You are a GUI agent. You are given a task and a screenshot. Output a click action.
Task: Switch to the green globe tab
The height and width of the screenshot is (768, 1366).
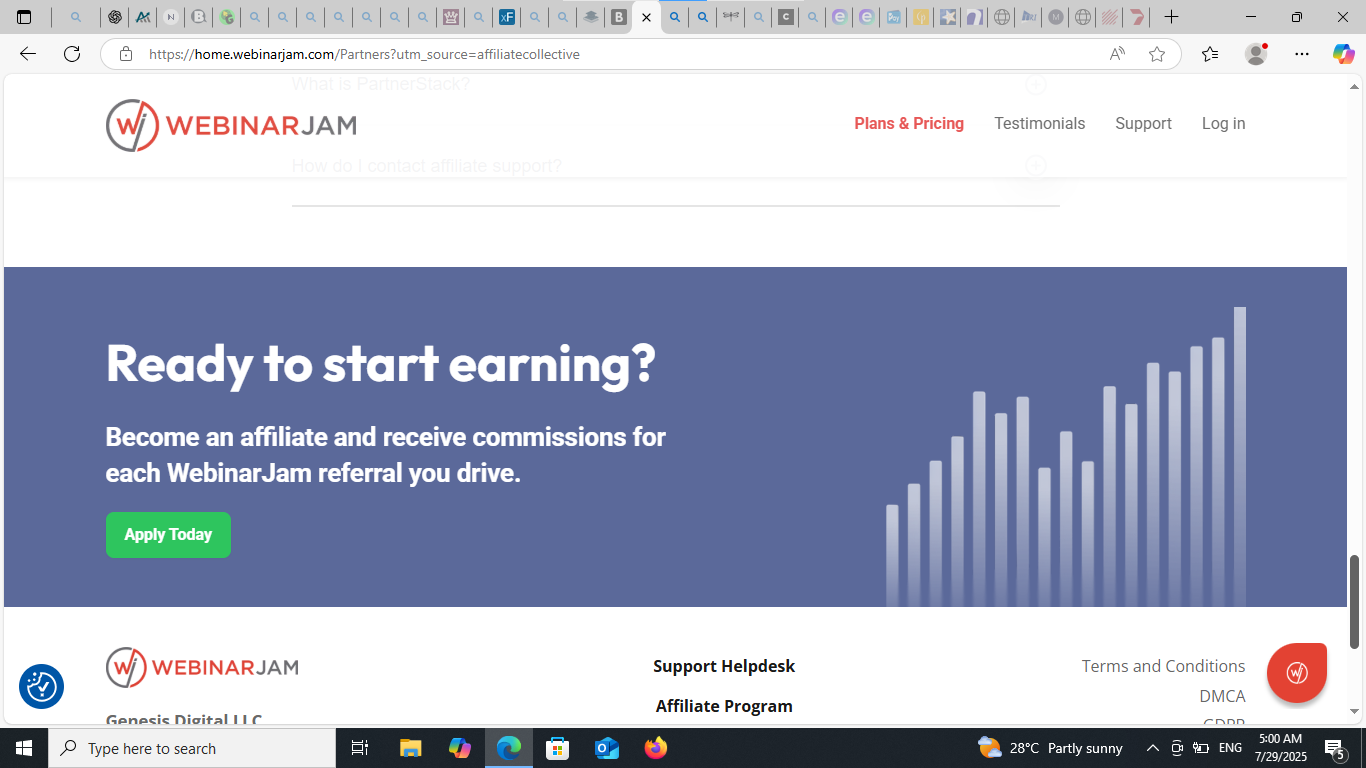227,17
